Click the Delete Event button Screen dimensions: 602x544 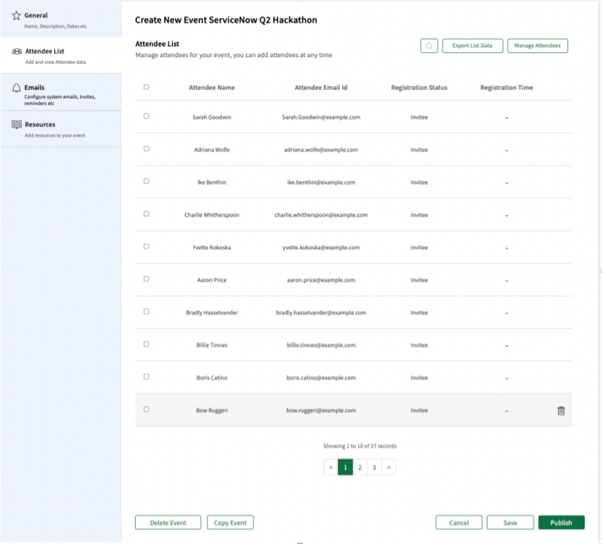coord(168,523)
